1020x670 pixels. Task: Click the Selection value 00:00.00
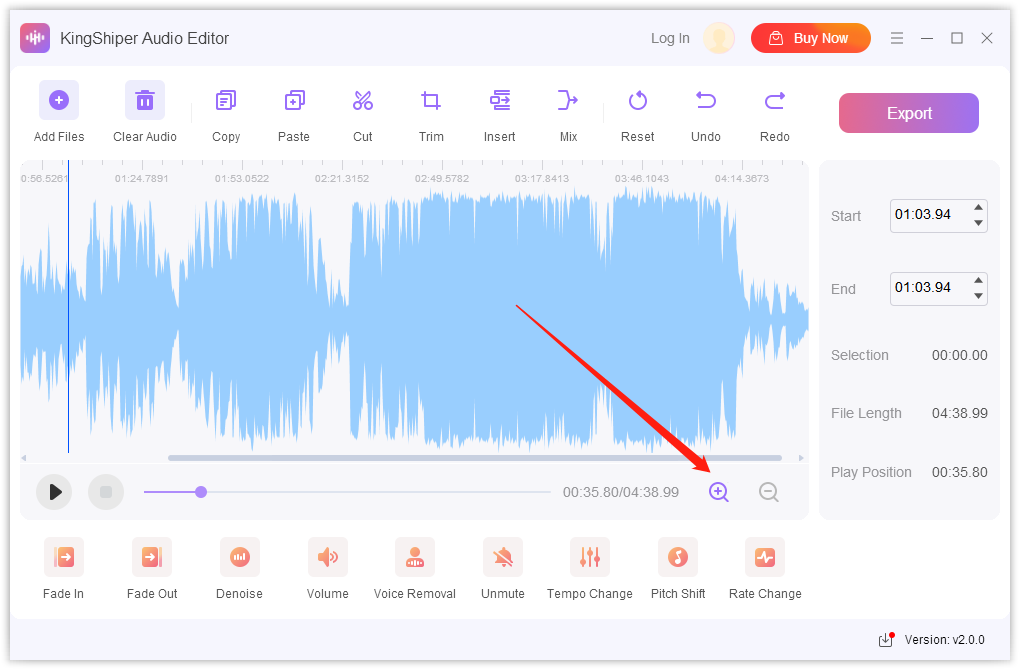(x=960, y=355)
